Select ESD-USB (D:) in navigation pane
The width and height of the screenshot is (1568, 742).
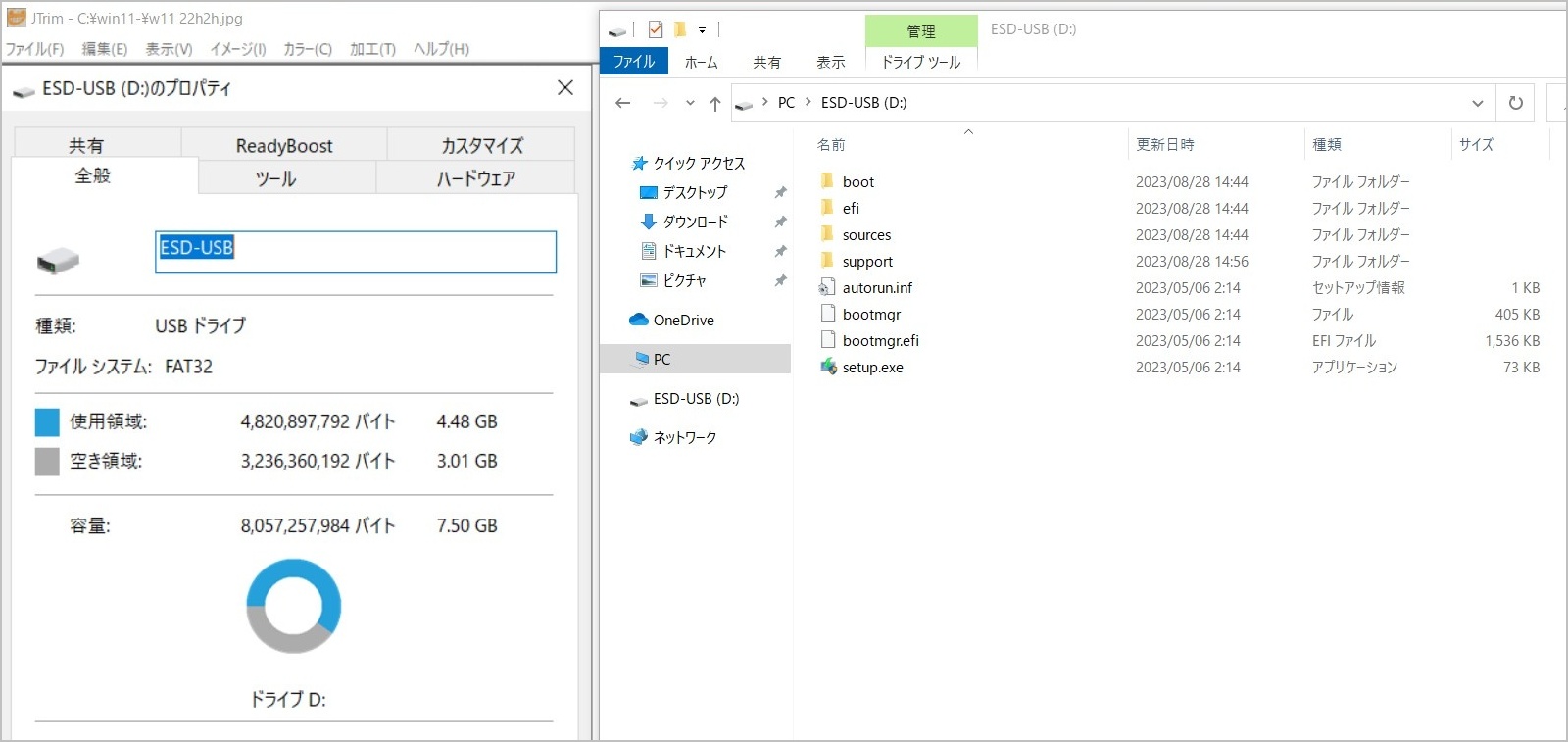(695, 398)
